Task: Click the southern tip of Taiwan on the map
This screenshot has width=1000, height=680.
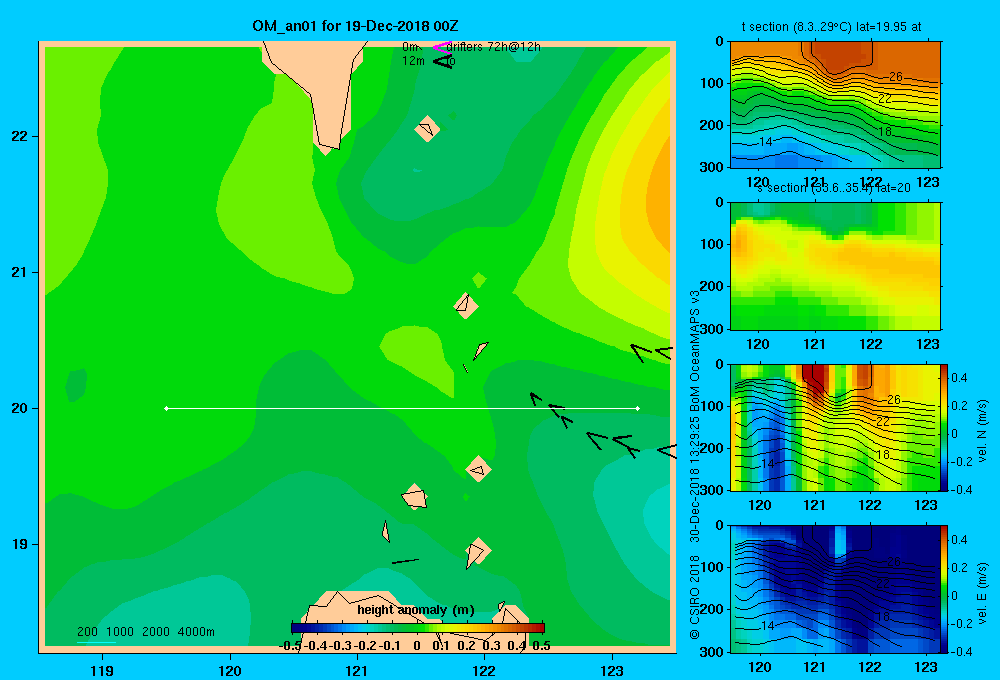Action: [x=327, y=148]
